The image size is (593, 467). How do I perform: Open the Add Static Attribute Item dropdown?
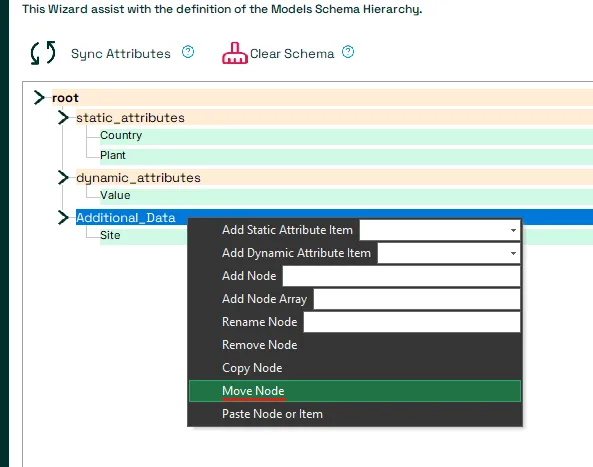(440, 230)
